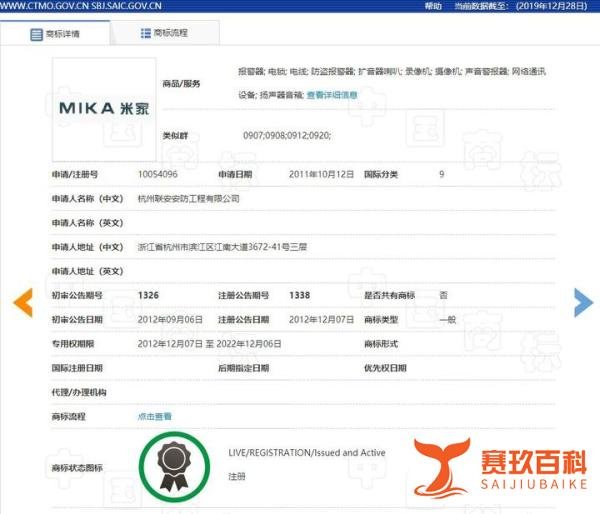
Task: Select preliminary announcement date 2012年09月06日
Action: [x=170, y=320]
